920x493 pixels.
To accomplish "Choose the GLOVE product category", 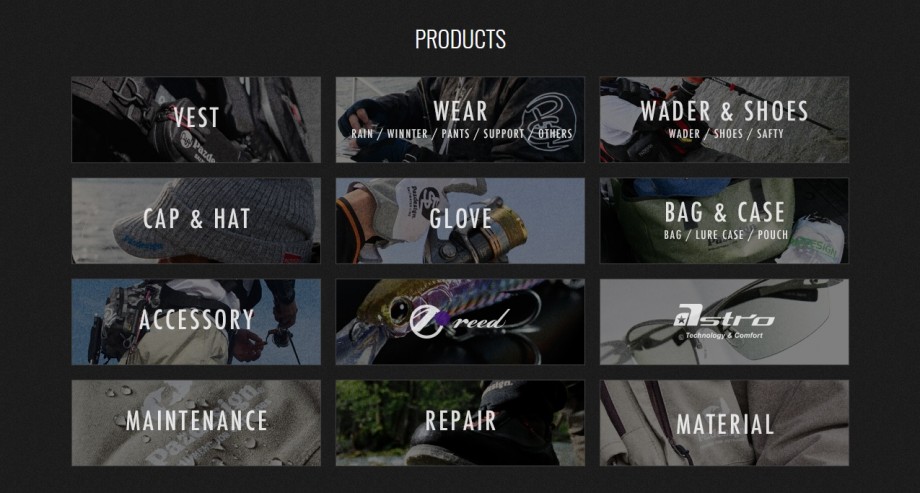I will (x=460, y=221).
